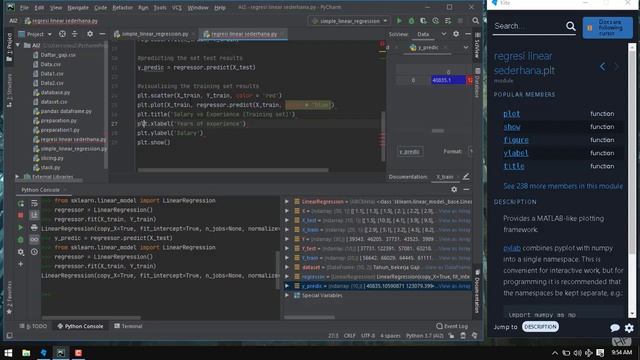Select data cell 40835.1 in SciView

[x=448, y=80]
